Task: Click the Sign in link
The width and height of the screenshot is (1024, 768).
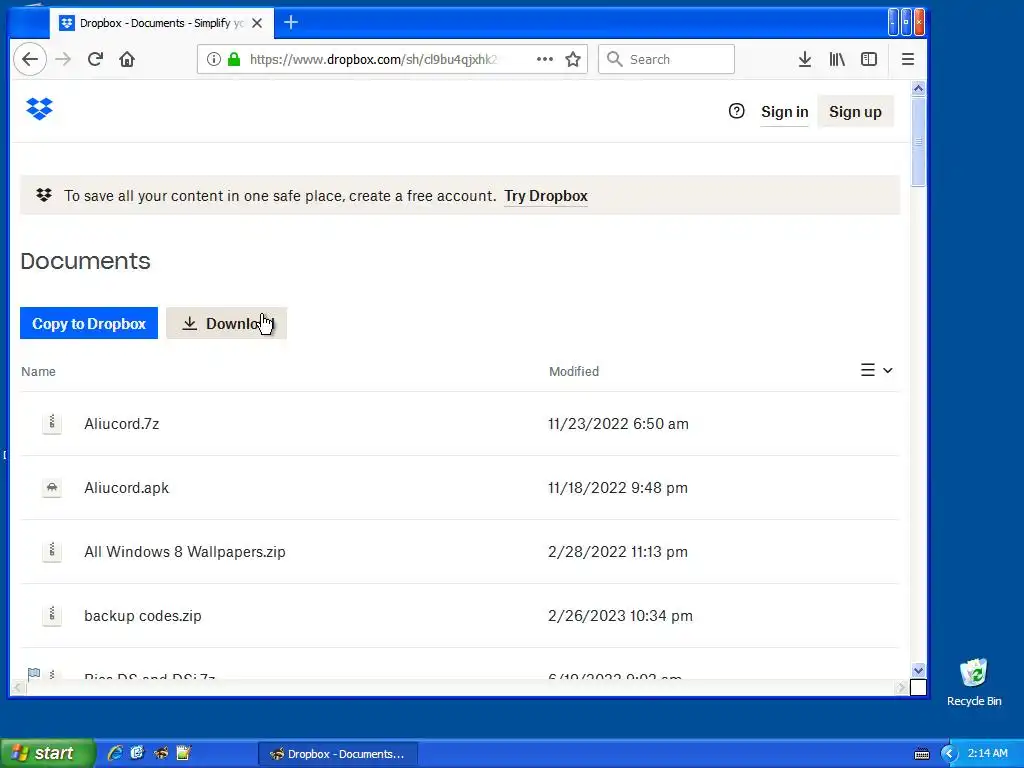Action: [784, 112]
